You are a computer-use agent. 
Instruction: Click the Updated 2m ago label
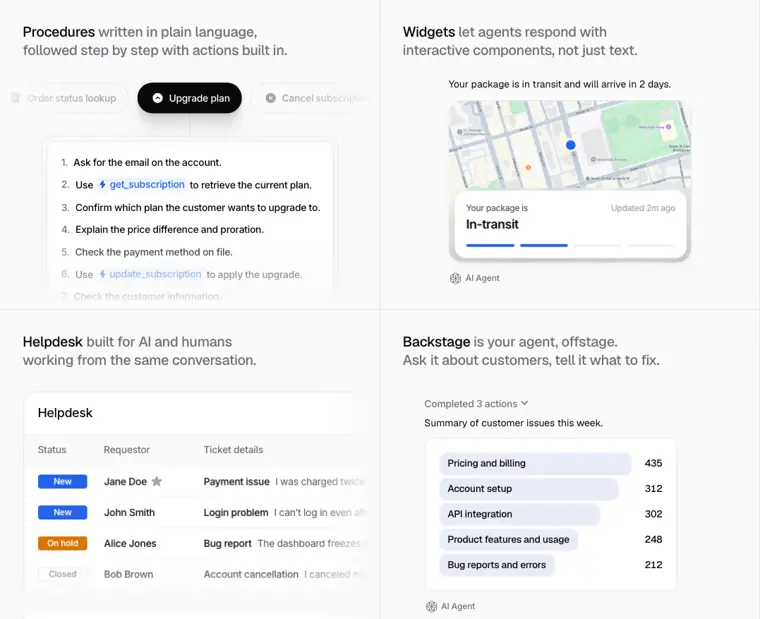643,208
